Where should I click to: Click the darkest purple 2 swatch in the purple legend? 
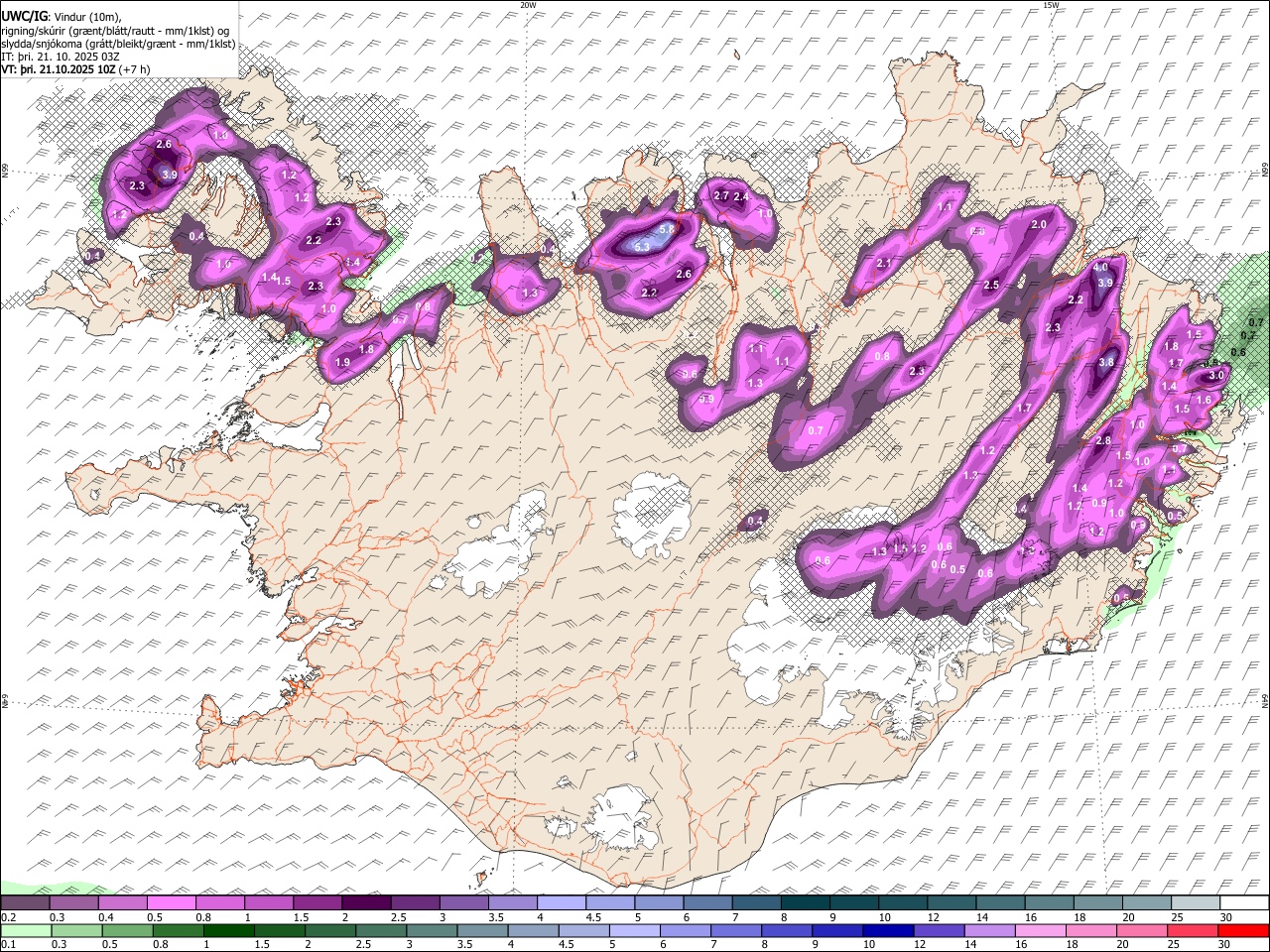(366, 903)
